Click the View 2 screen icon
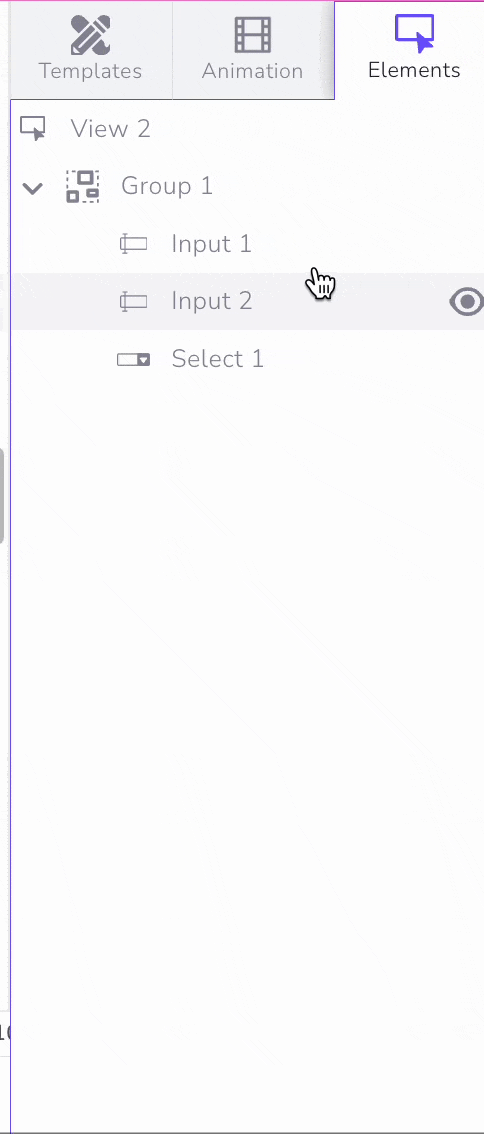Viewport: 484px width, 1134px height. pyautogui.click(x=33, y=129)
